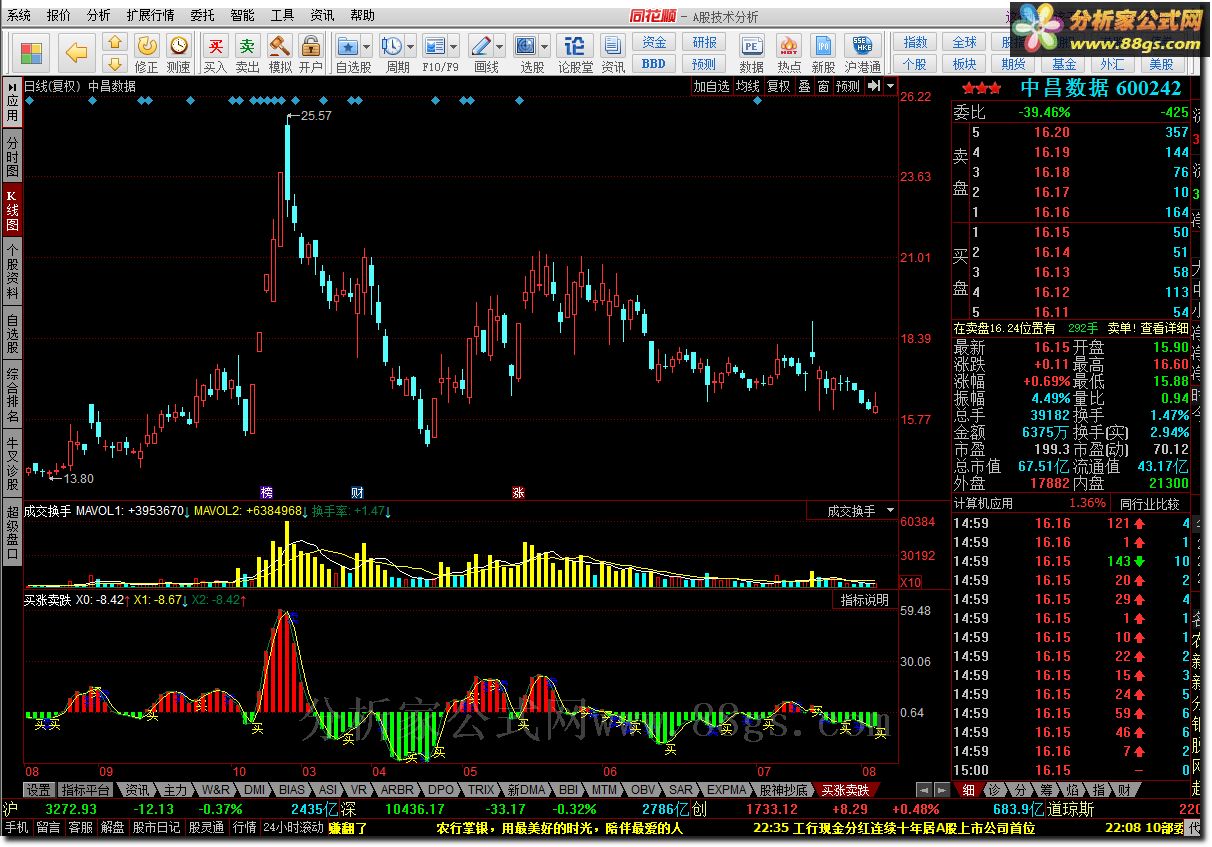This screenshot has width=1212, height=847.
Task: Open the 设置 indicator settings tab
Action: pos(39,789)
